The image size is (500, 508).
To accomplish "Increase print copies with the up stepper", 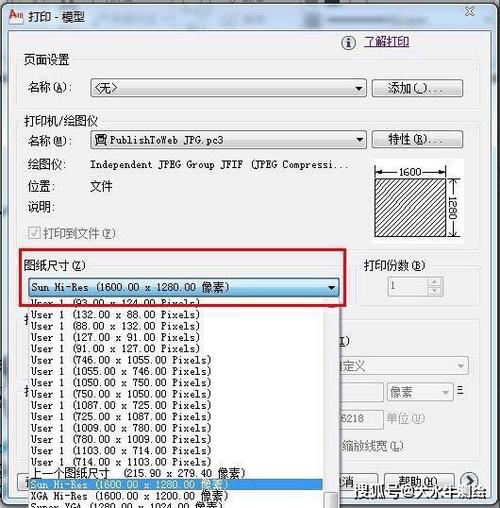I will 435,282.
